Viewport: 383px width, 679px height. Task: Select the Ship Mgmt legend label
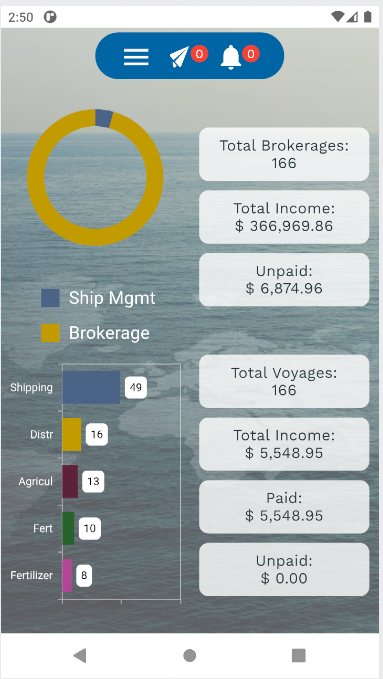click(112, 298)
